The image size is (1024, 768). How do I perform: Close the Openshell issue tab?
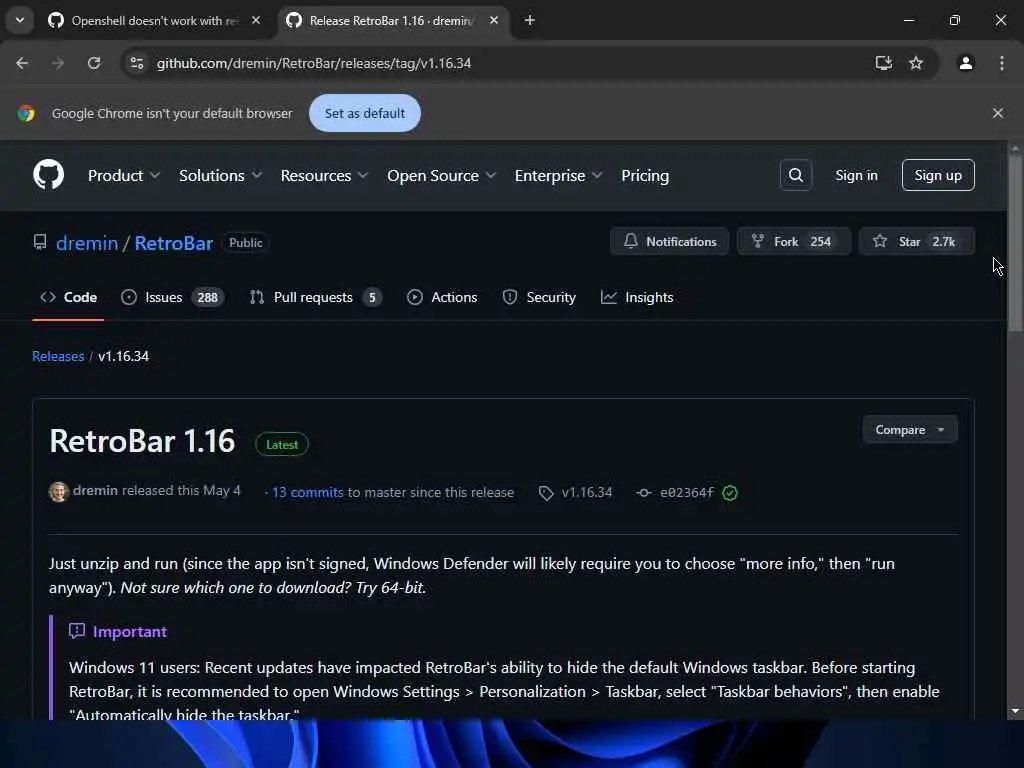[x=256, y=20]
